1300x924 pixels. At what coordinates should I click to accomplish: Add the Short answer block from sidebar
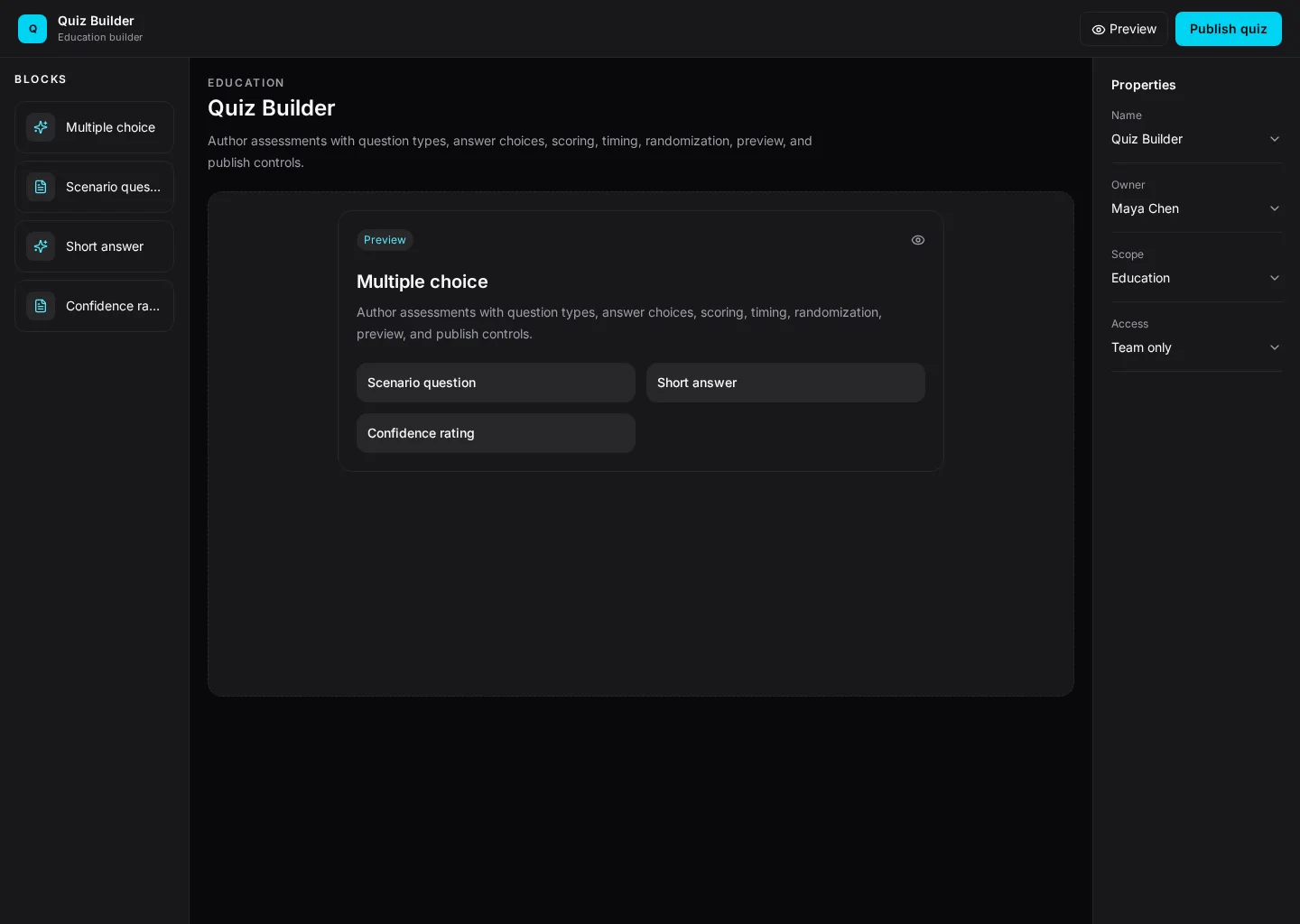pyautogui.click(x=94, y=246)
